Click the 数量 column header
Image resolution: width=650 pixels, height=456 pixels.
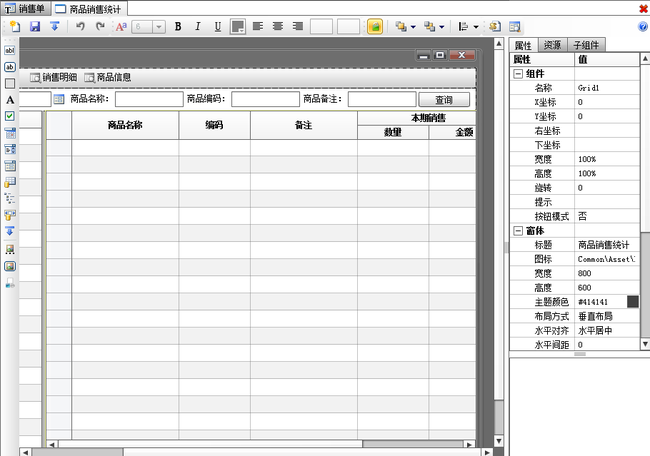click(x=393, y=132)
